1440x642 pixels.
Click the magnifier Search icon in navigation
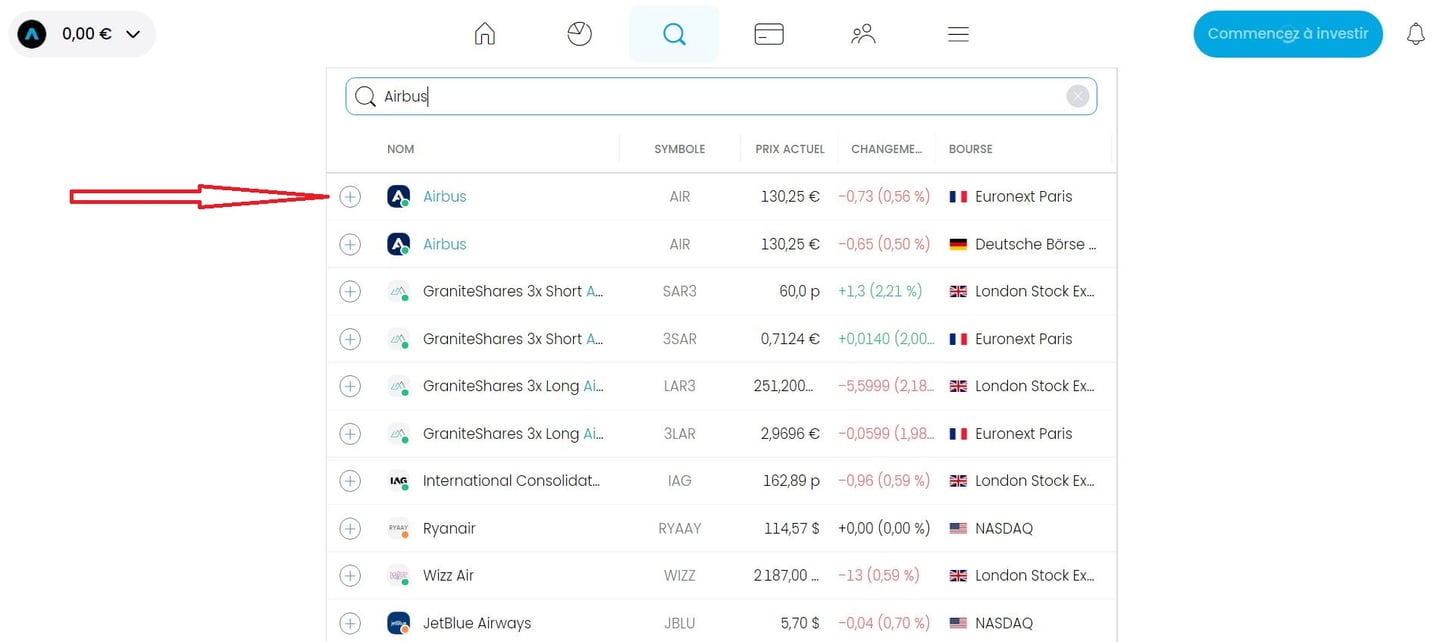tap(674, 33)
